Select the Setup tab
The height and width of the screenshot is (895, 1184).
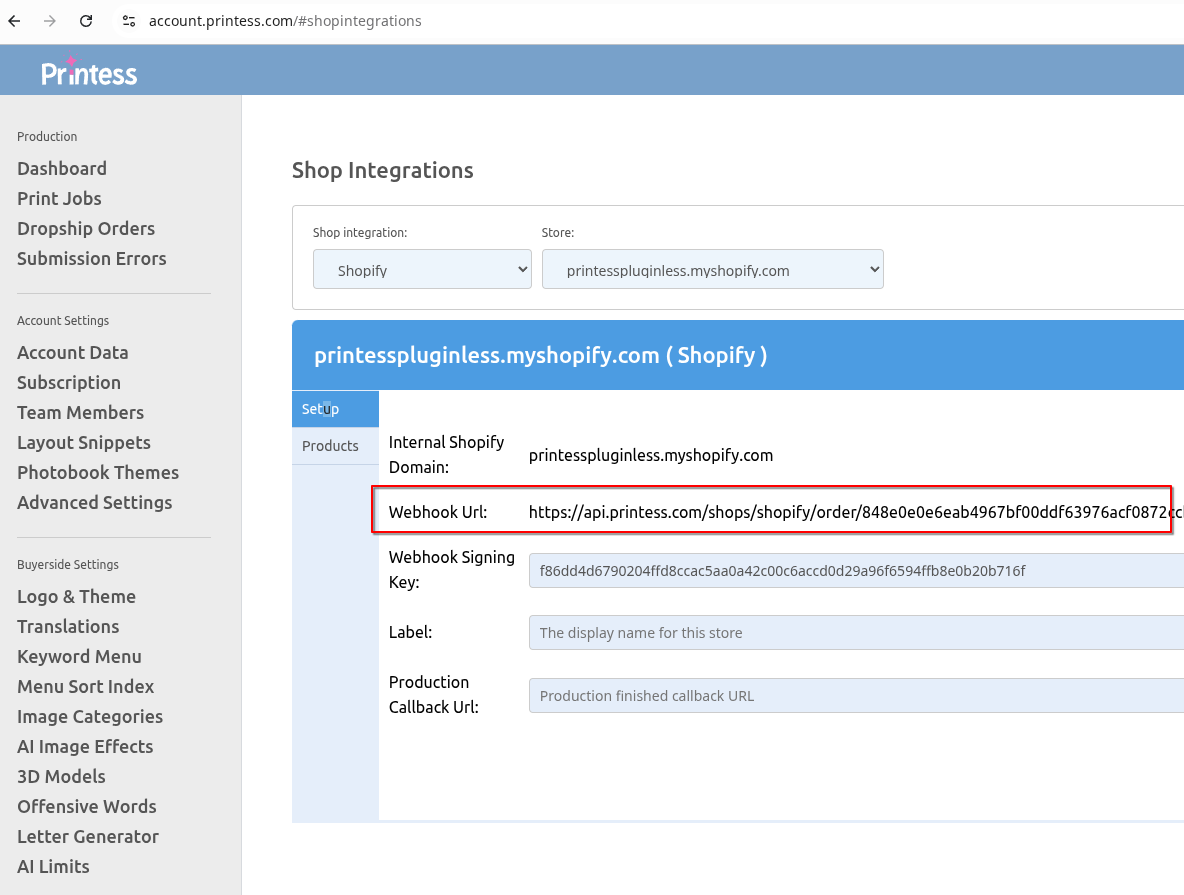tap(318, 408)
